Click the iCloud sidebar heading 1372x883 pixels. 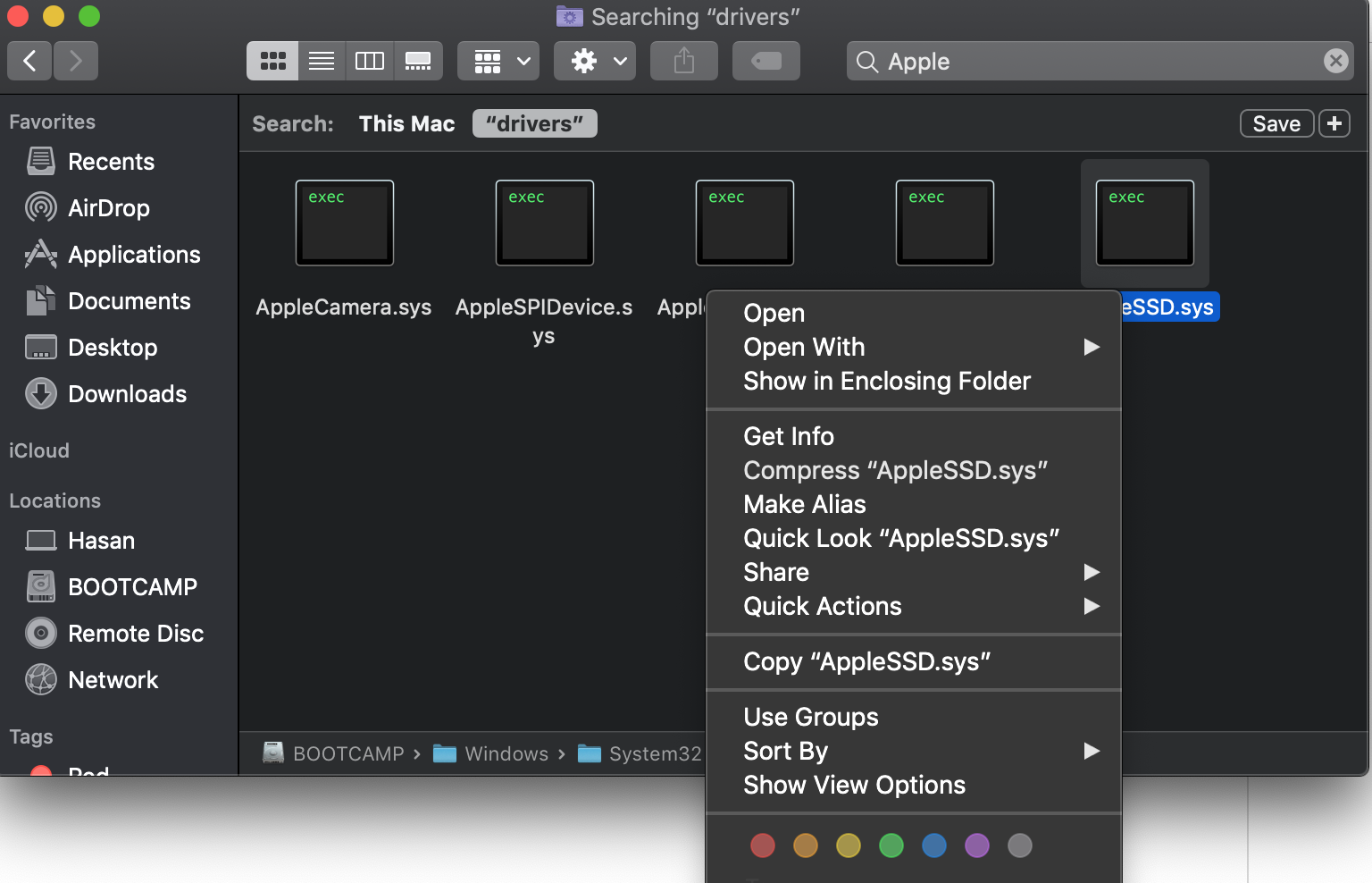point(39,450)
